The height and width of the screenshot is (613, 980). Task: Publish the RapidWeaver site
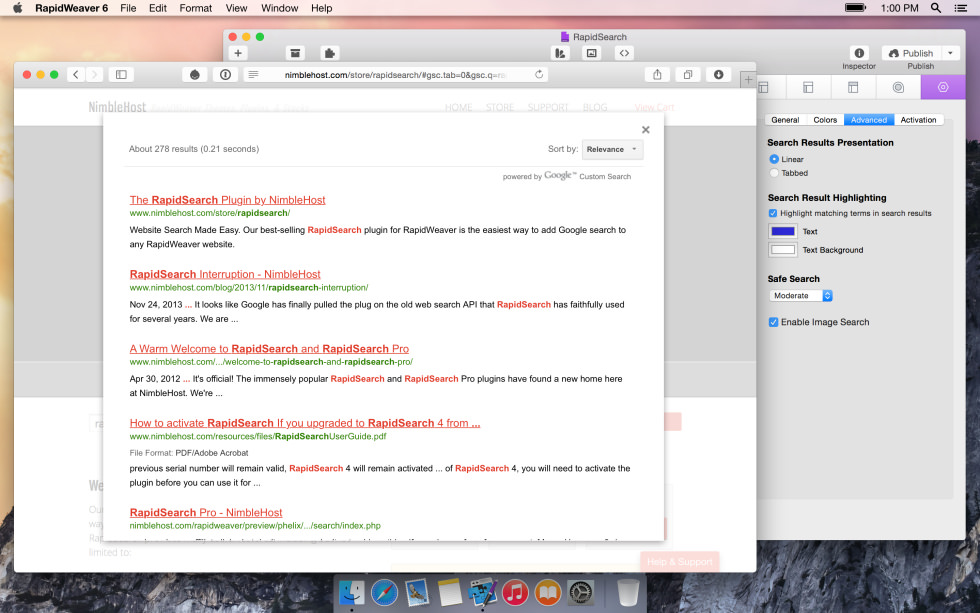coord(911,53)
